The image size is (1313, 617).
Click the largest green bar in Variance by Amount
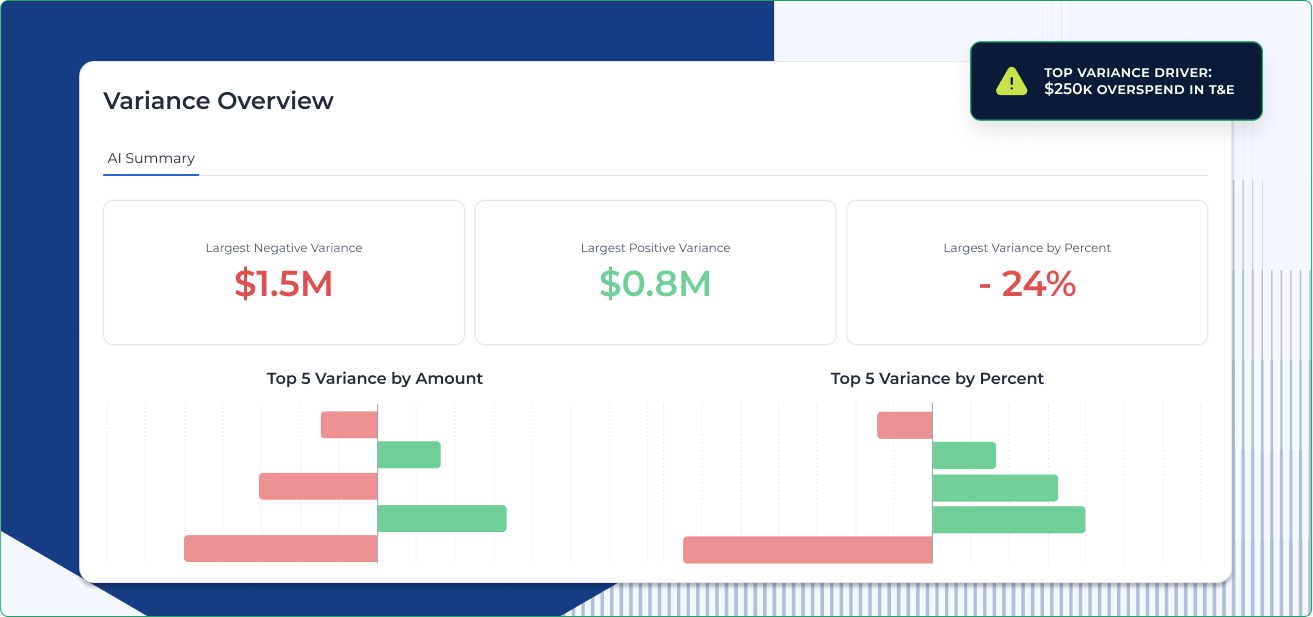[x=441, y=518]
